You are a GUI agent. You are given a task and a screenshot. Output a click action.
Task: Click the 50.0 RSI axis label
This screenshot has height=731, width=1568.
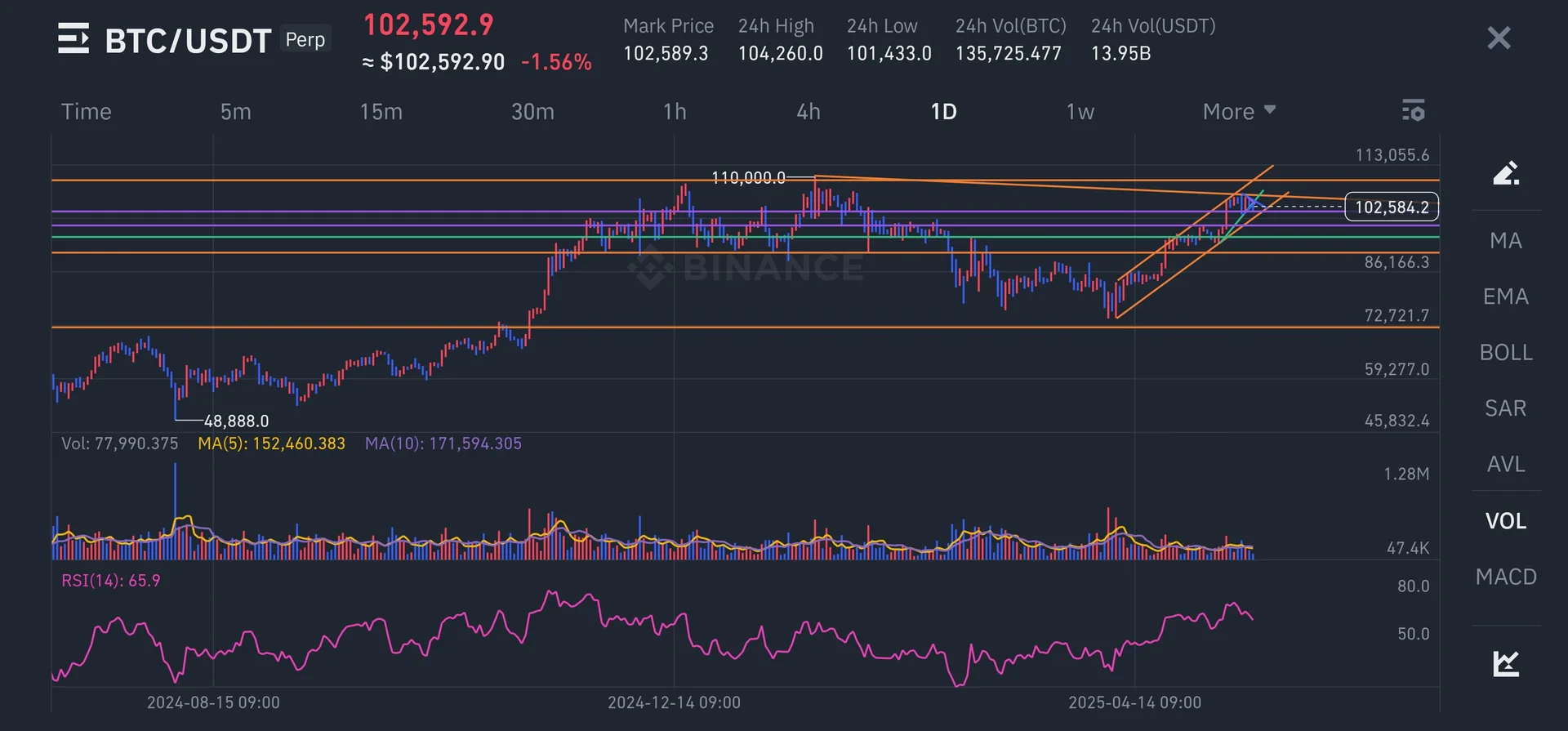coord(1413,634)
